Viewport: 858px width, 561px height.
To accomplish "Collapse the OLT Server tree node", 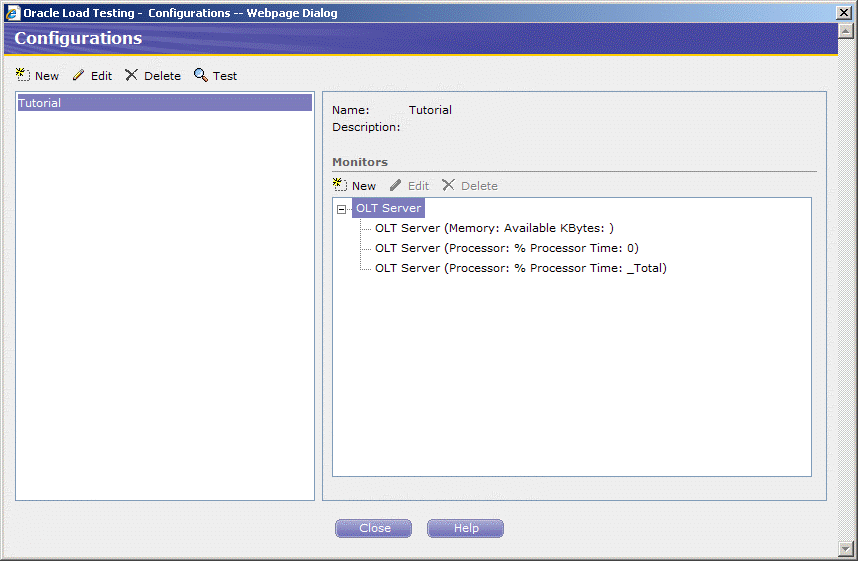I will point(341,209).
